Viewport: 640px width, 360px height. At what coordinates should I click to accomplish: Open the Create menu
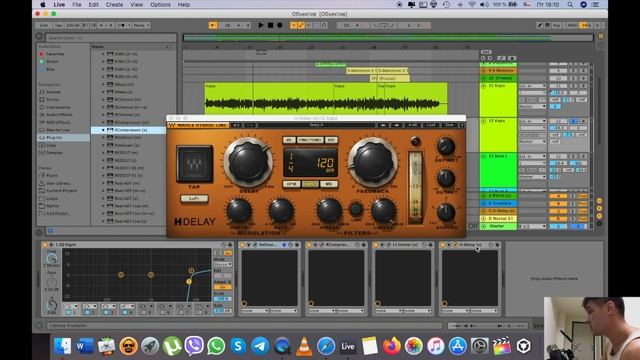114,4
